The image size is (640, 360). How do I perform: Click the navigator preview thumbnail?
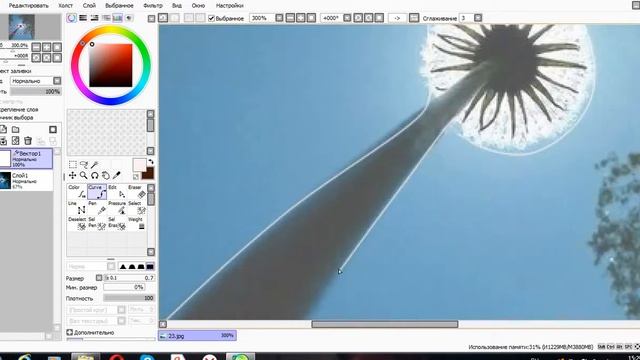(22, 27)
